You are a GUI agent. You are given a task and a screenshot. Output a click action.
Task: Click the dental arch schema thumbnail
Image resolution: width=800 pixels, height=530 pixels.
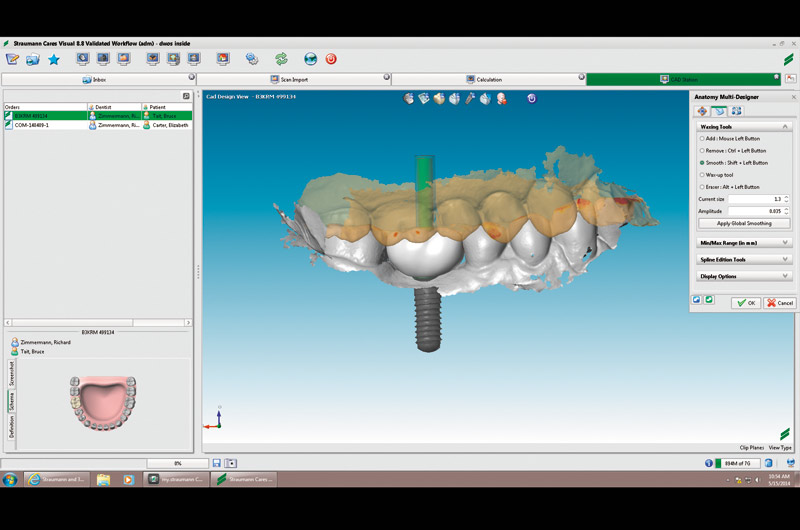pos(103,403)
